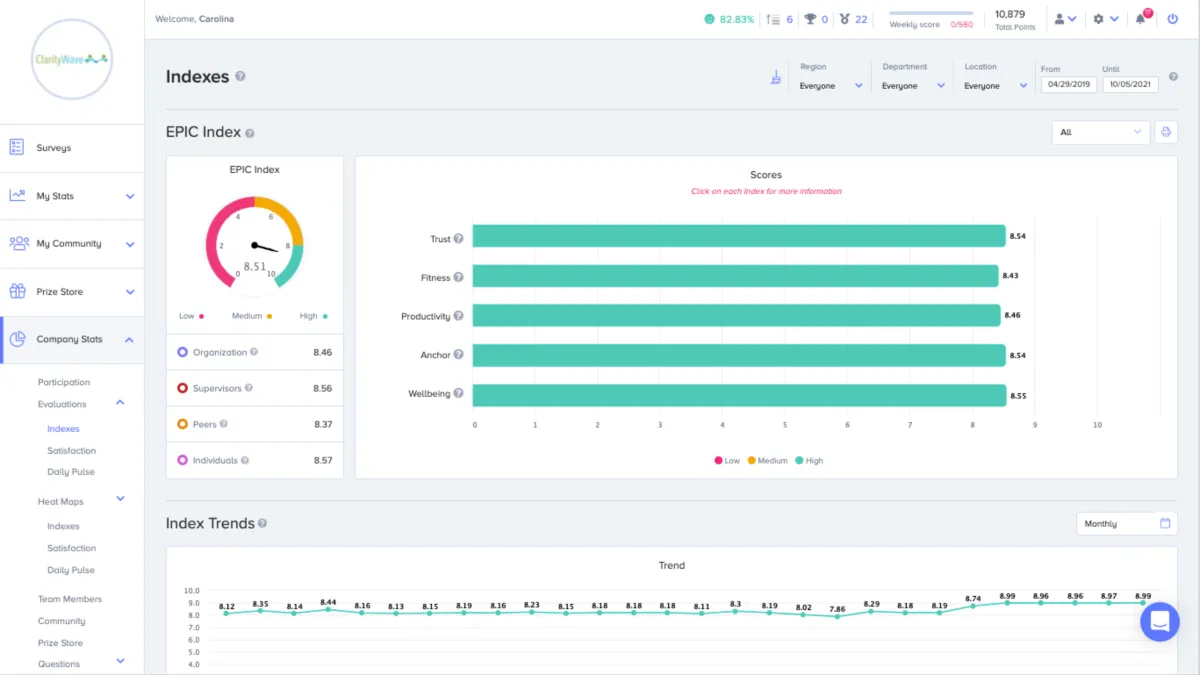
Task: Open the chat bubble widget
Action: click(x=1159, y=622)
